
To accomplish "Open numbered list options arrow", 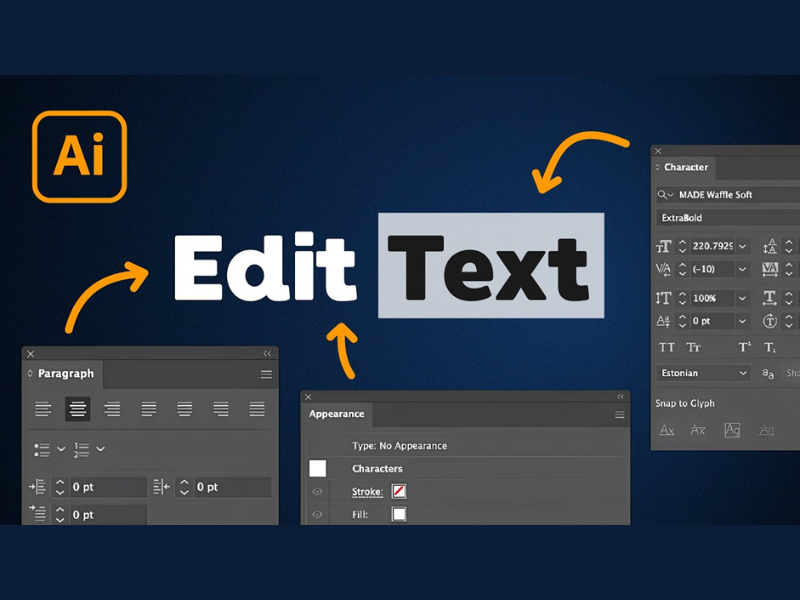I will pos(101,449).
